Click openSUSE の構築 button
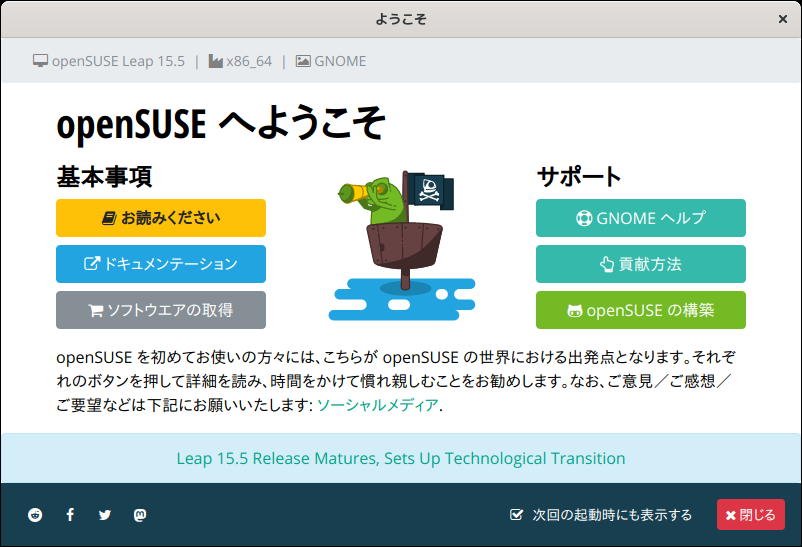The image size is (802, 547). coord(641,310)
